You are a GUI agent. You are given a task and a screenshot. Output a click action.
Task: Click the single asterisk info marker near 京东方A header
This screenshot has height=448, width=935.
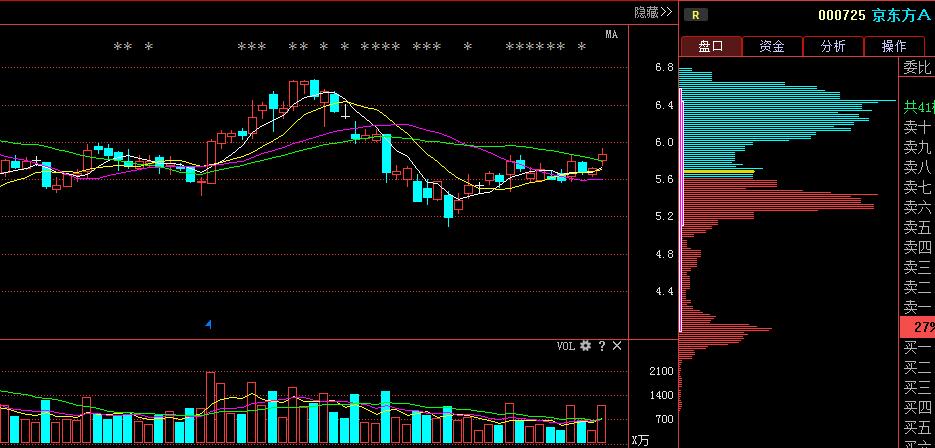coord(582,47)
